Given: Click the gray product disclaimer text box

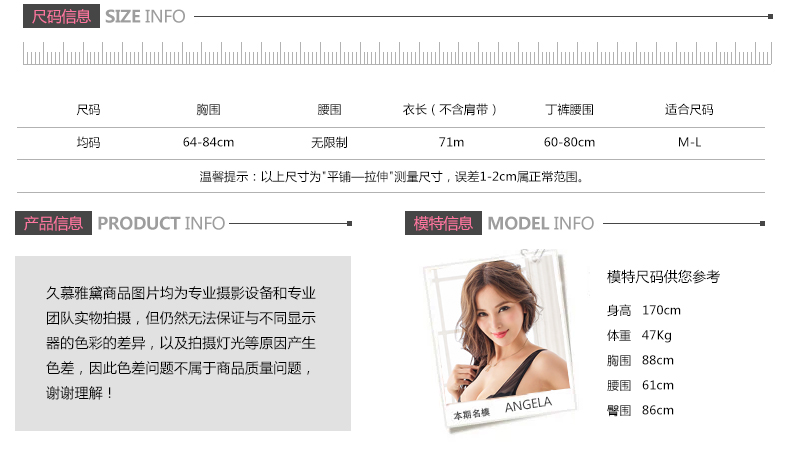Looking at the screenshot, I should (183, 343).
